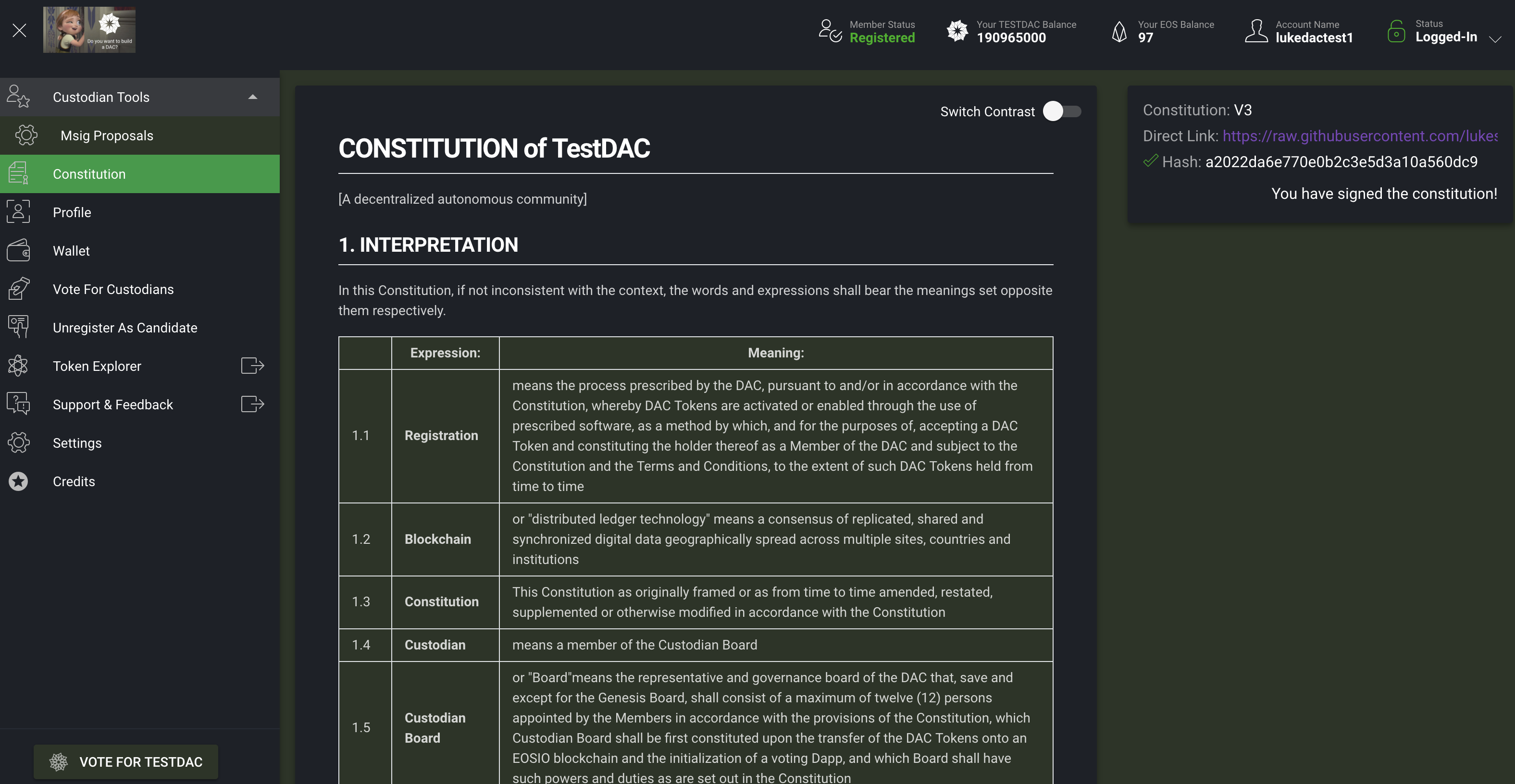The image size is (1515, 784).
Task: Click the DAC logo thumbnail image
Action: tap(89, 30)
